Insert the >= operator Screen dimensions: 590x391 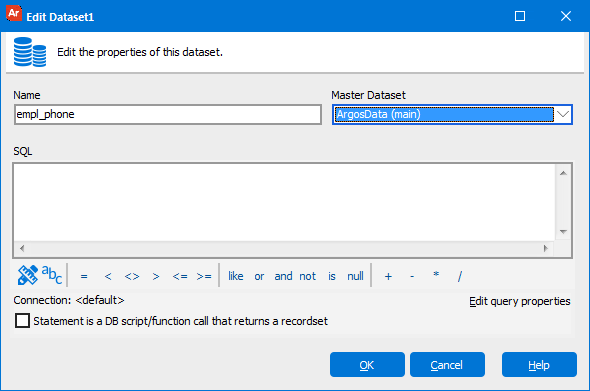[204, 277]
